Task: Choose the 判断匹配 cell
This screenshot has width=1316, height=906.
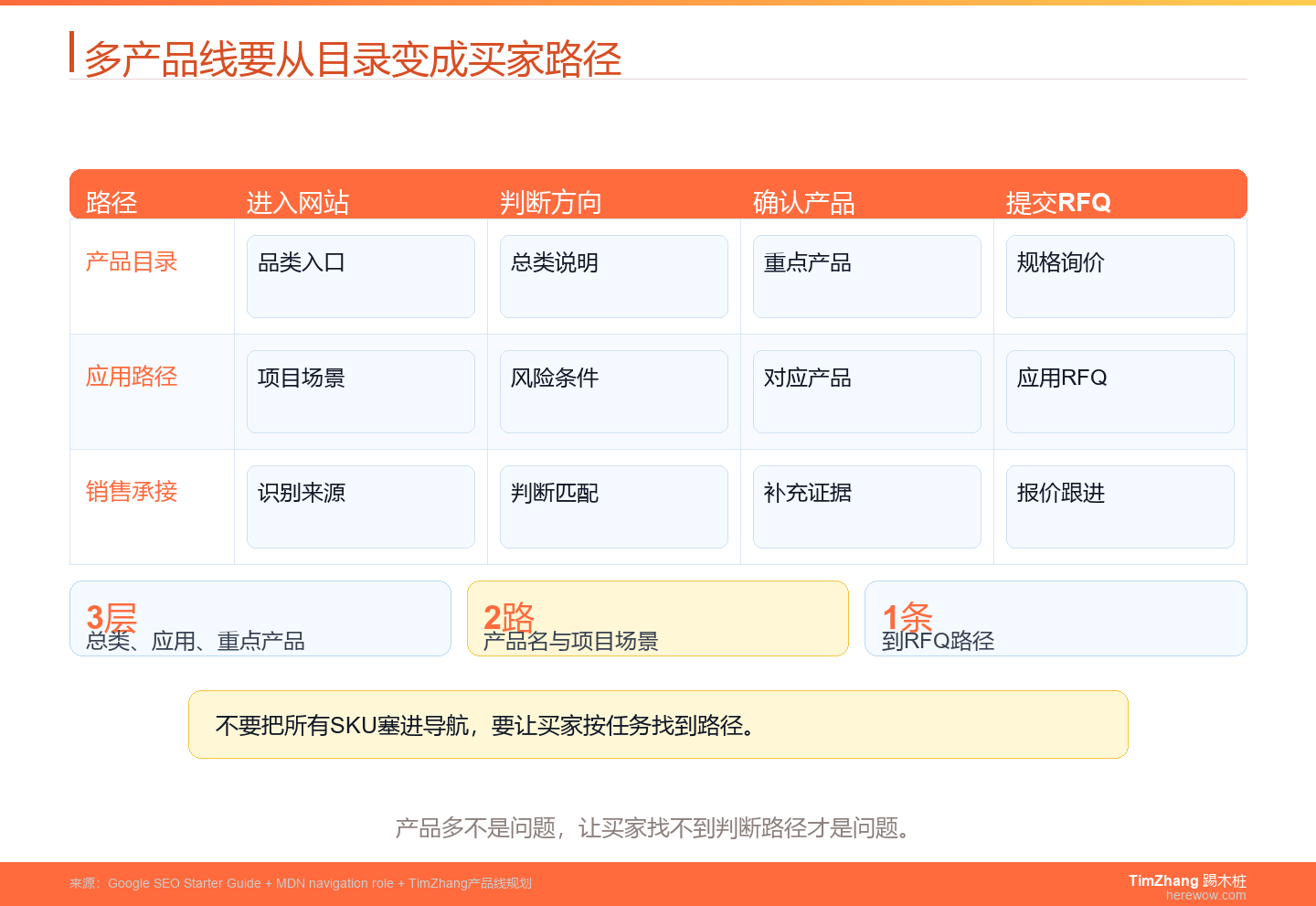Action: pyautogui.click(x=614, y=507)
